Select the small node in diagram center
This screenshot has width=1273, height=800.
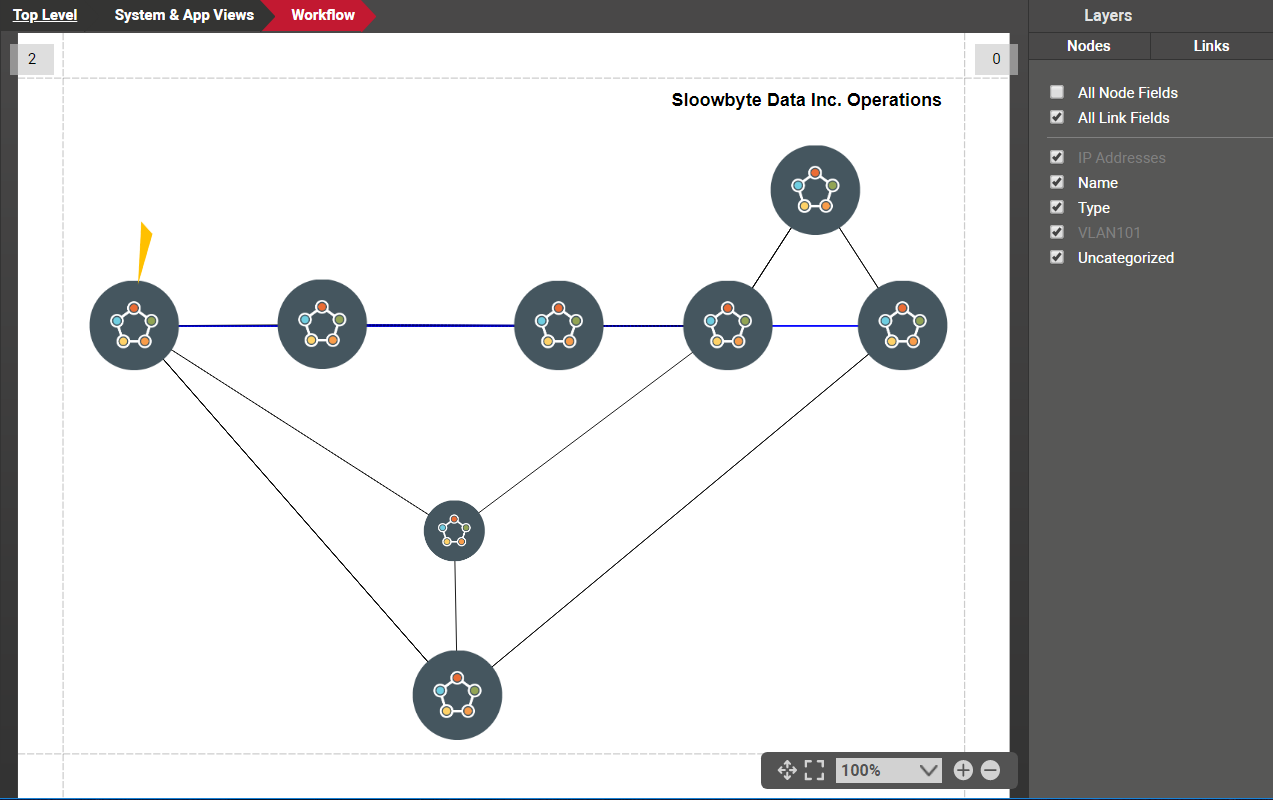454,531
